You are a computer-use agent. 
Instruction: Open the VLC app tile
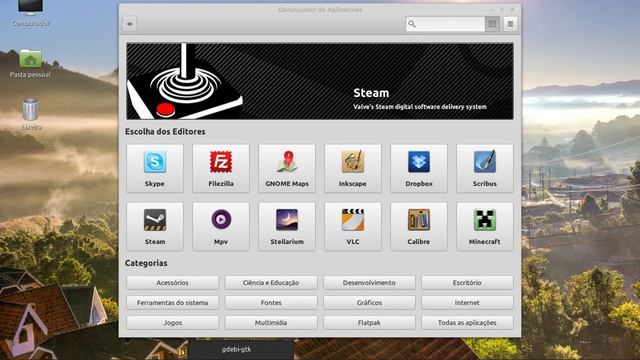coord(353,226)
